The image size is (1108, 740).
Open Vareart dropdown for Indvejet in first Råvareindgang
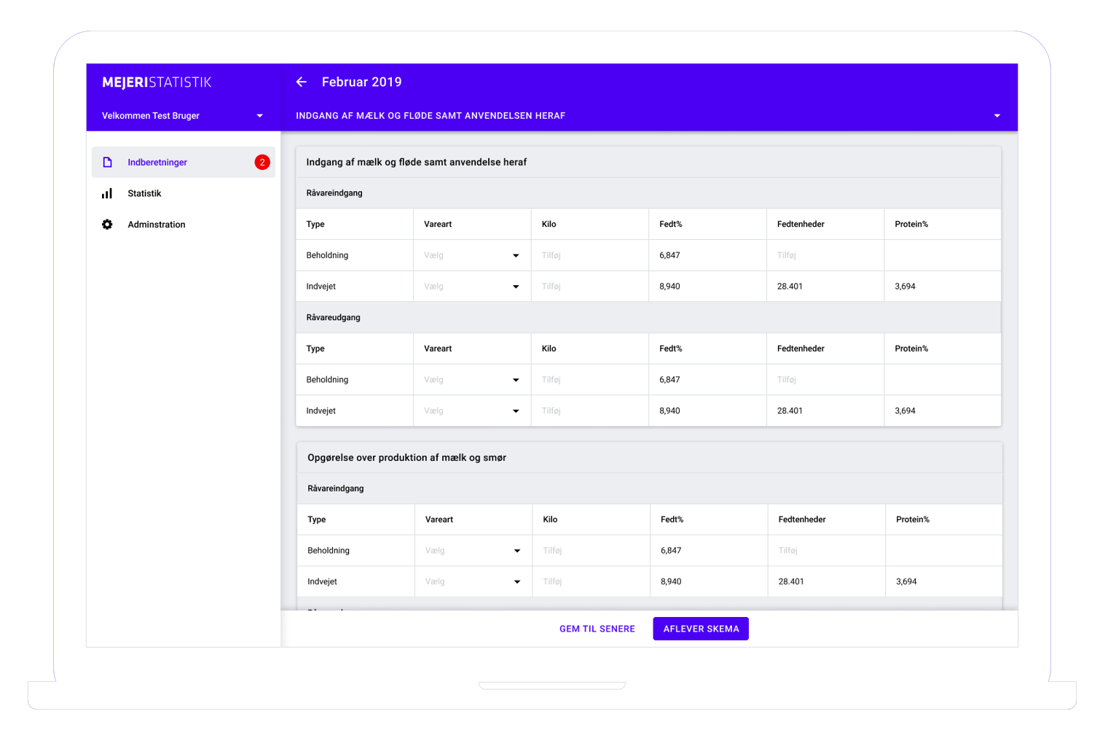[x=472, y=286]
